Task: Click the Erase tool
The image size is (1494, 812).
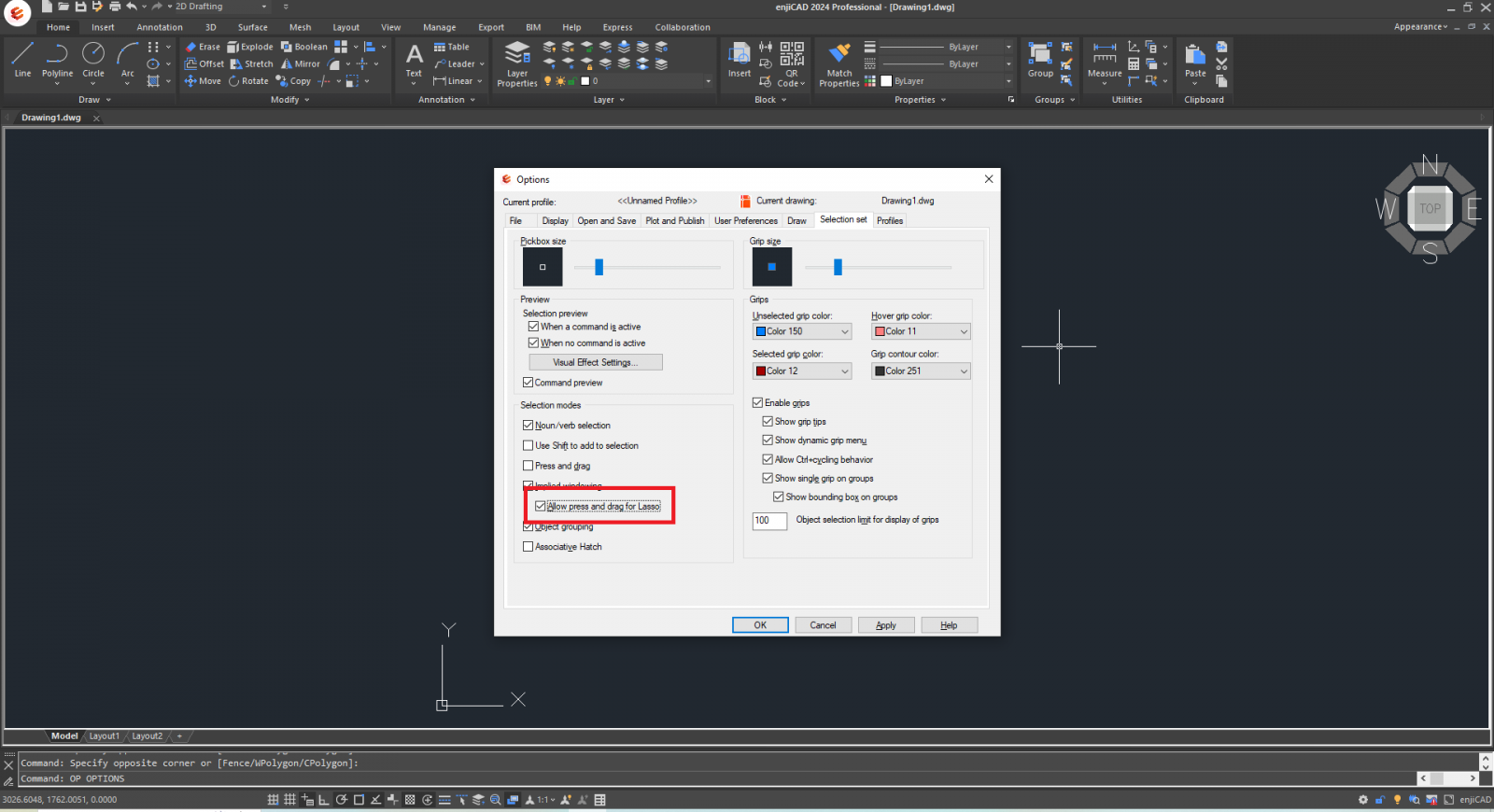Action: tap(203, 47)
